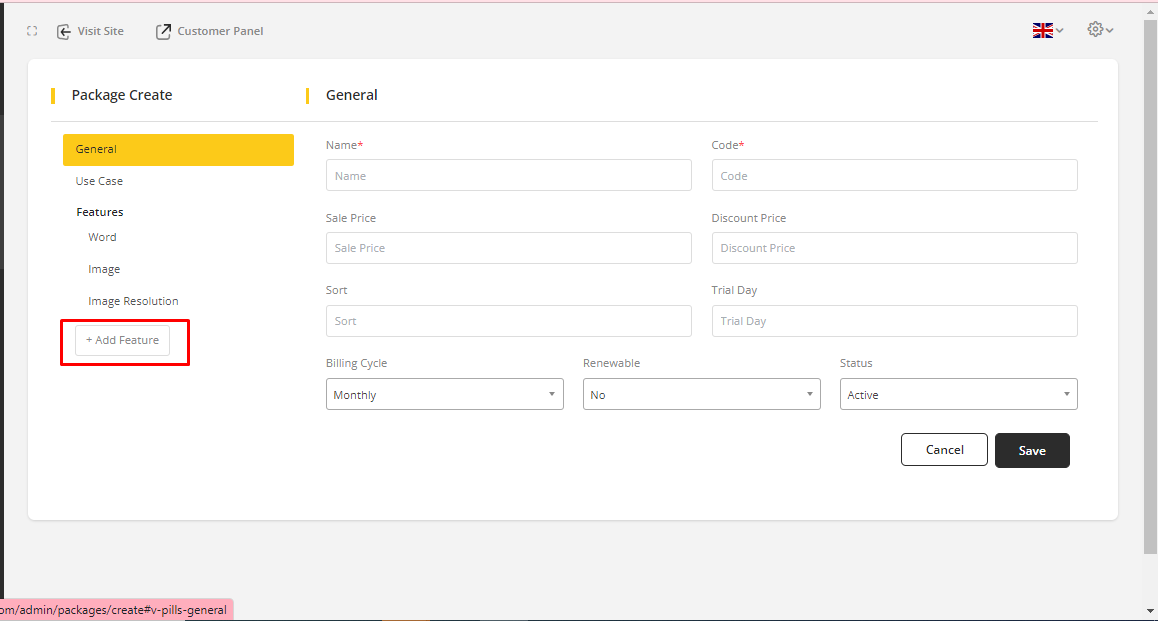1158x621 pixels.
Task: Click the Customer Panel external link icon
Action: (163, 31)
